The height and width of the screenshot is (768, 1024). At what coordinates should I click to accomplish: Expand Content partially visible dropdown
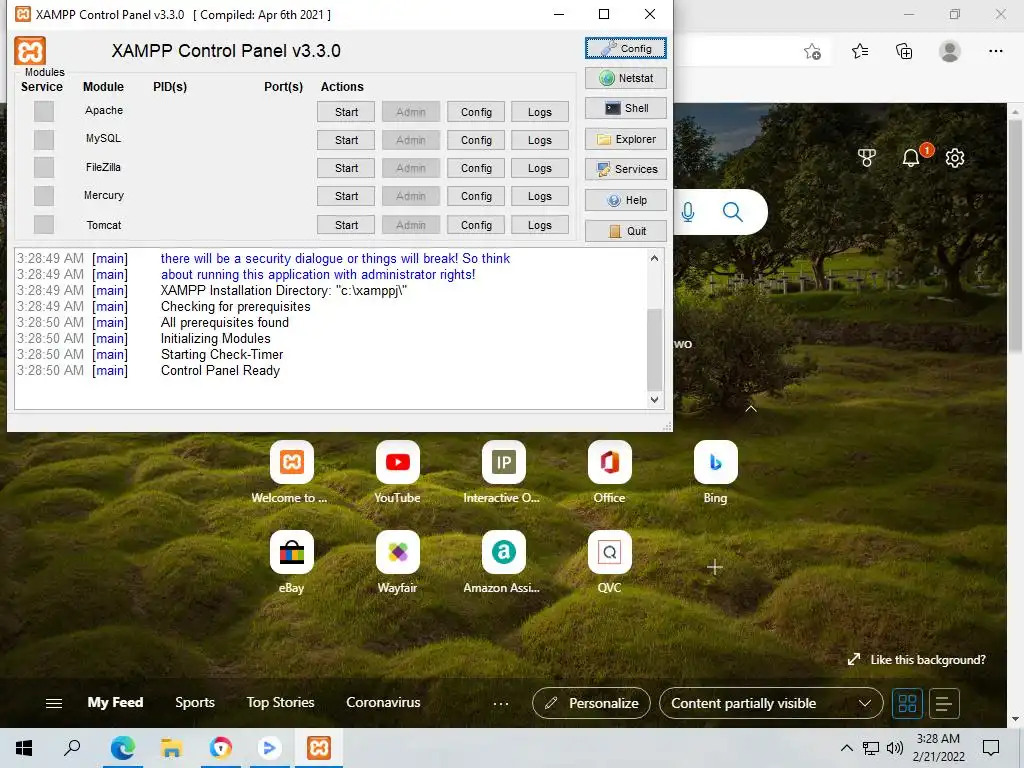[x=771, y=703]
